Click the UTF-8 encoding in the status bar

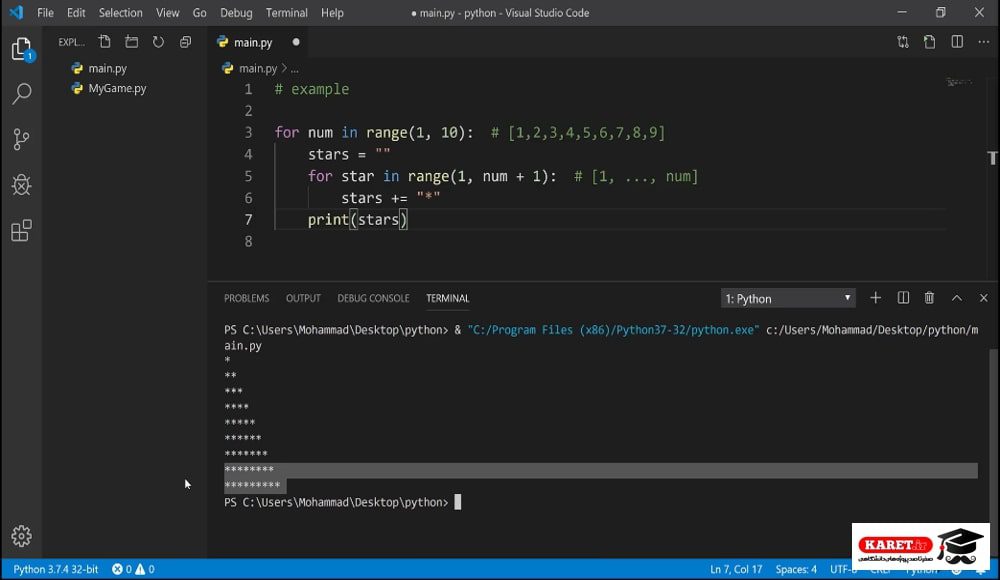coord(842,569)
